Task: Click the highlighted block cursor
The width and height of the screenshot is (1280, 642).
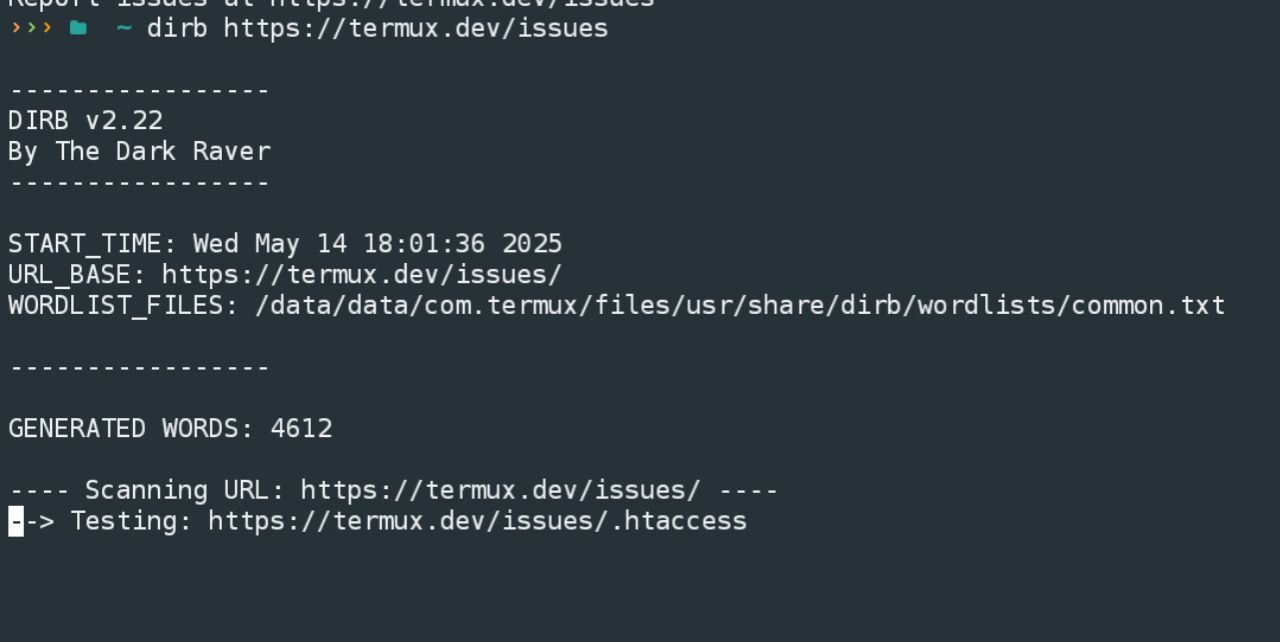Action: (16, 521)
